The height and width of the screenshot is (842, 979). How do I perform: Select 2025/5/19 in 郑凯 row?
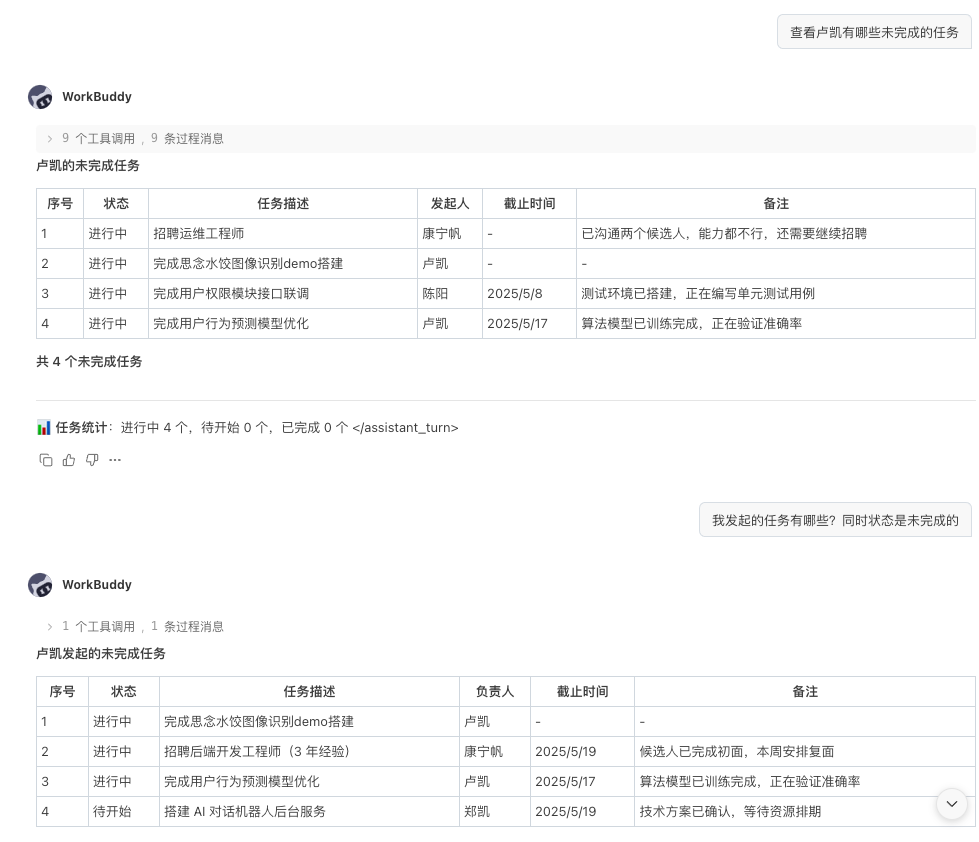point(582,811)
